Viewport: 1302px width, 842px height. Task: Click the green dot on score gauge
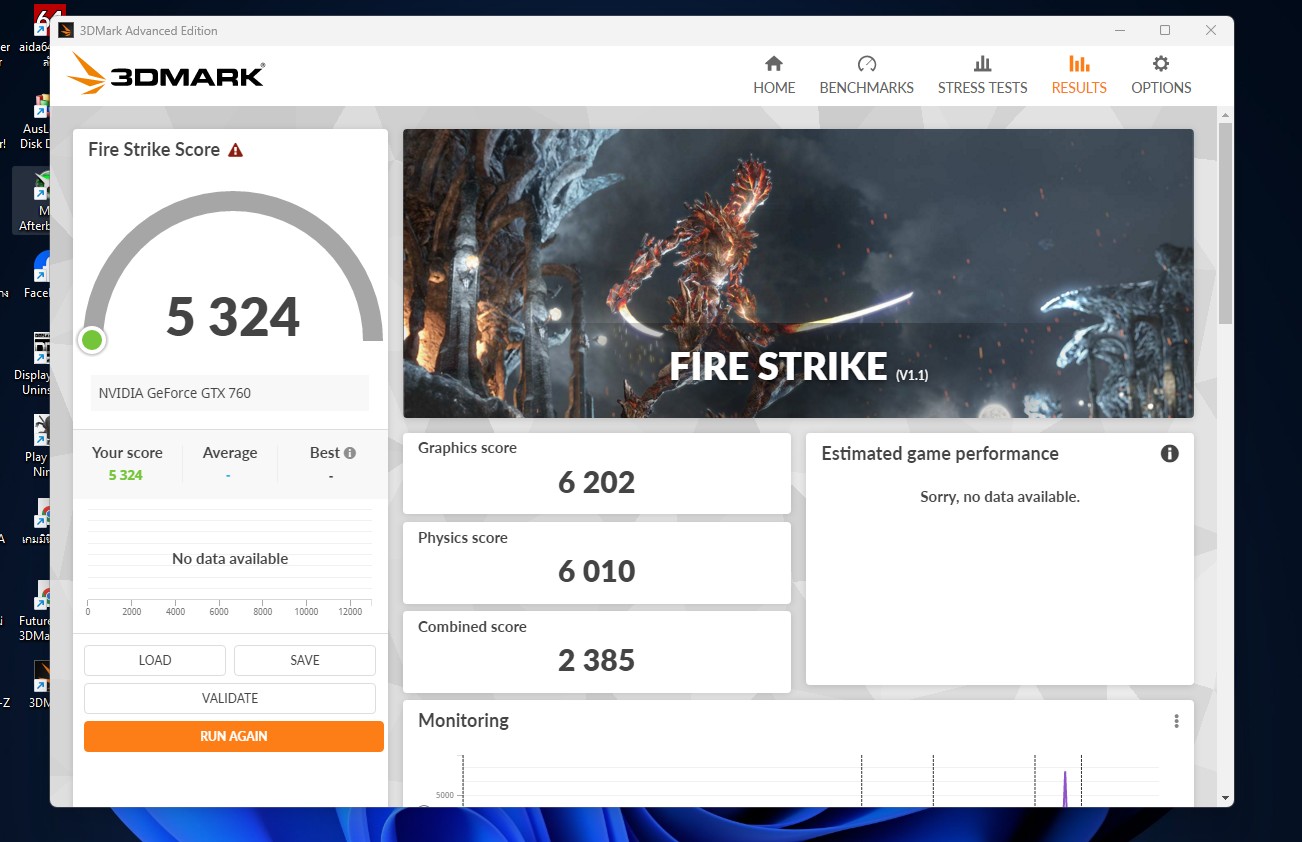click(92, 340)
